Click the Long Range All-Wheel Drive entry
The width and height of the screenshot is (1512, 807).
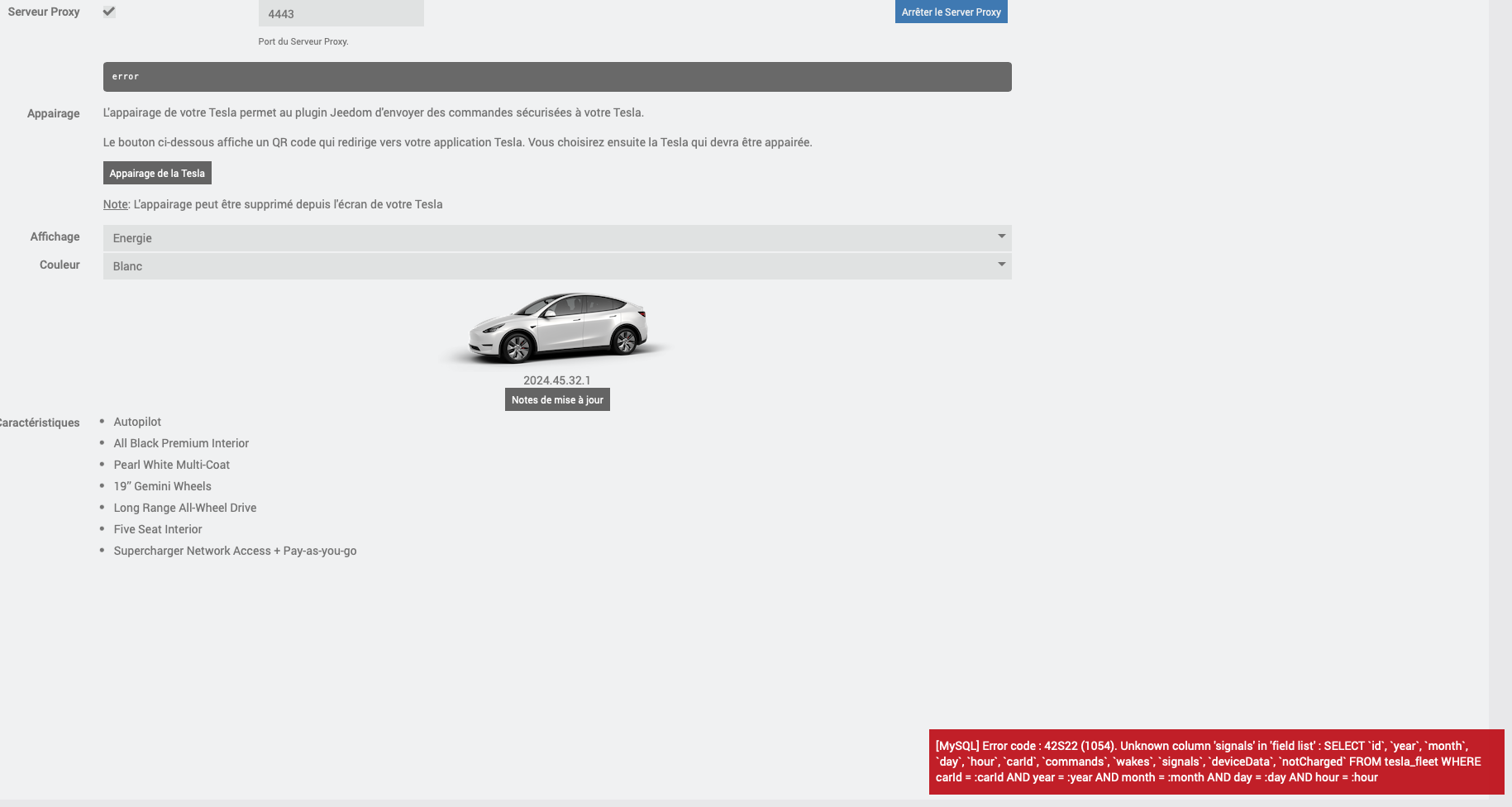click(185, 508)
